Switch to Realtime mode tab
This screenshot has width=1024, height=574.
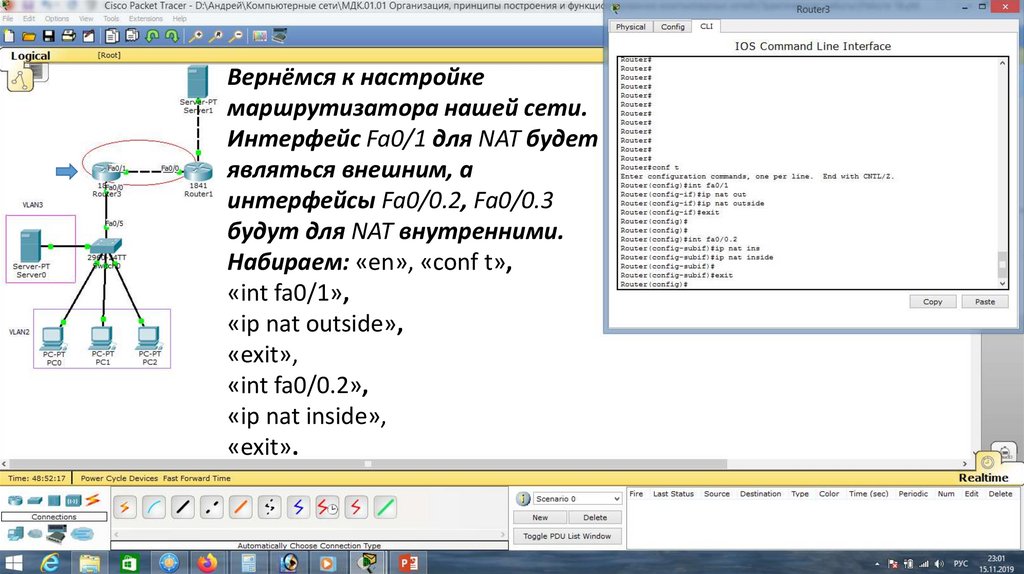tap(984, 477)
